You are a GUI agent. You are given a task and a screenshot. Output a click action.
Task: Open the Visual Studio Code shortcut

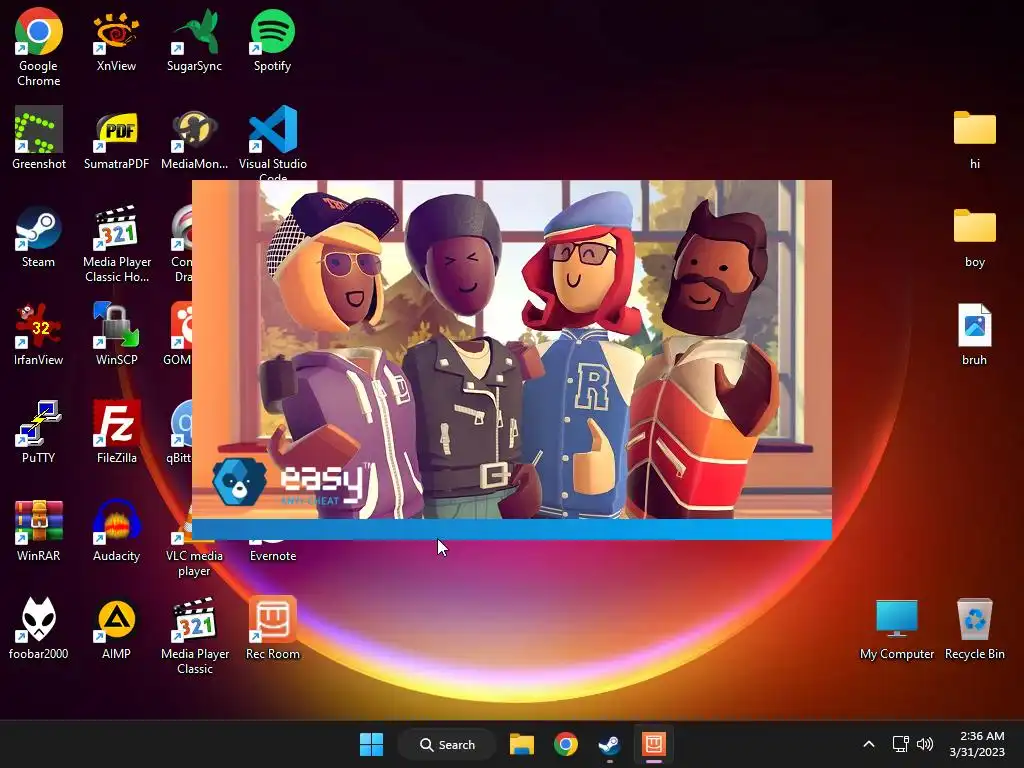(272, 142)
